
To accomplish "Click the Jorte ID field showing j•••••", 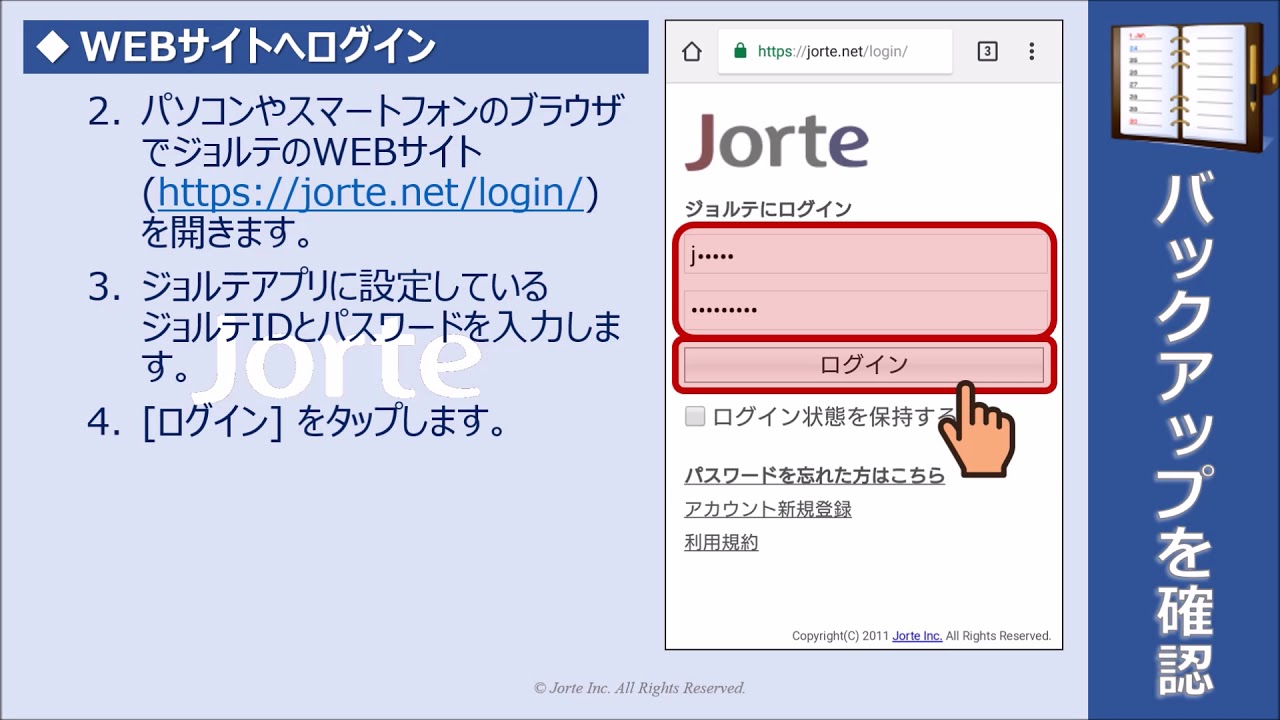I will (x=865, y=255).
